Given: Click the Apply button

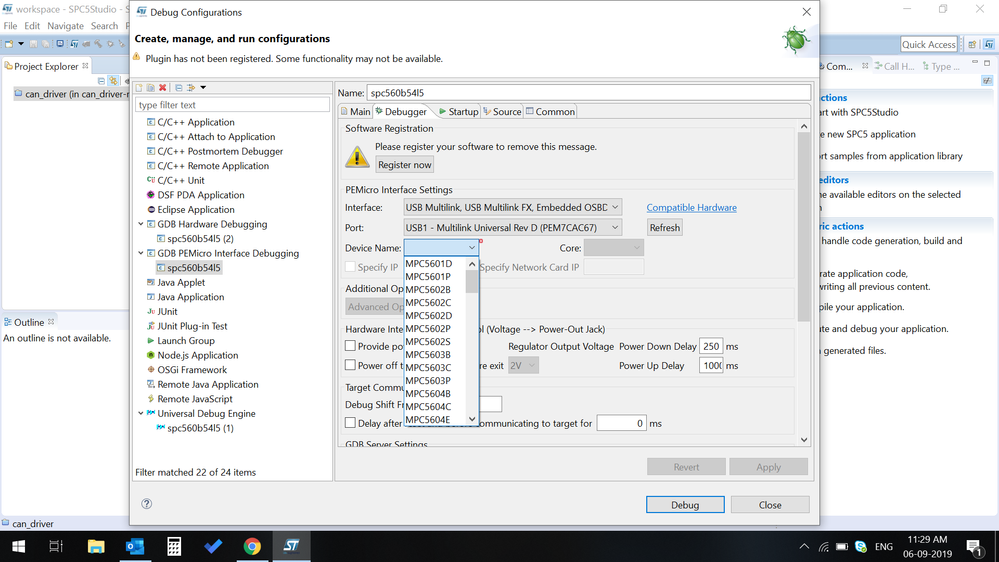Looking at the screenshot, I should pos(768,466).
